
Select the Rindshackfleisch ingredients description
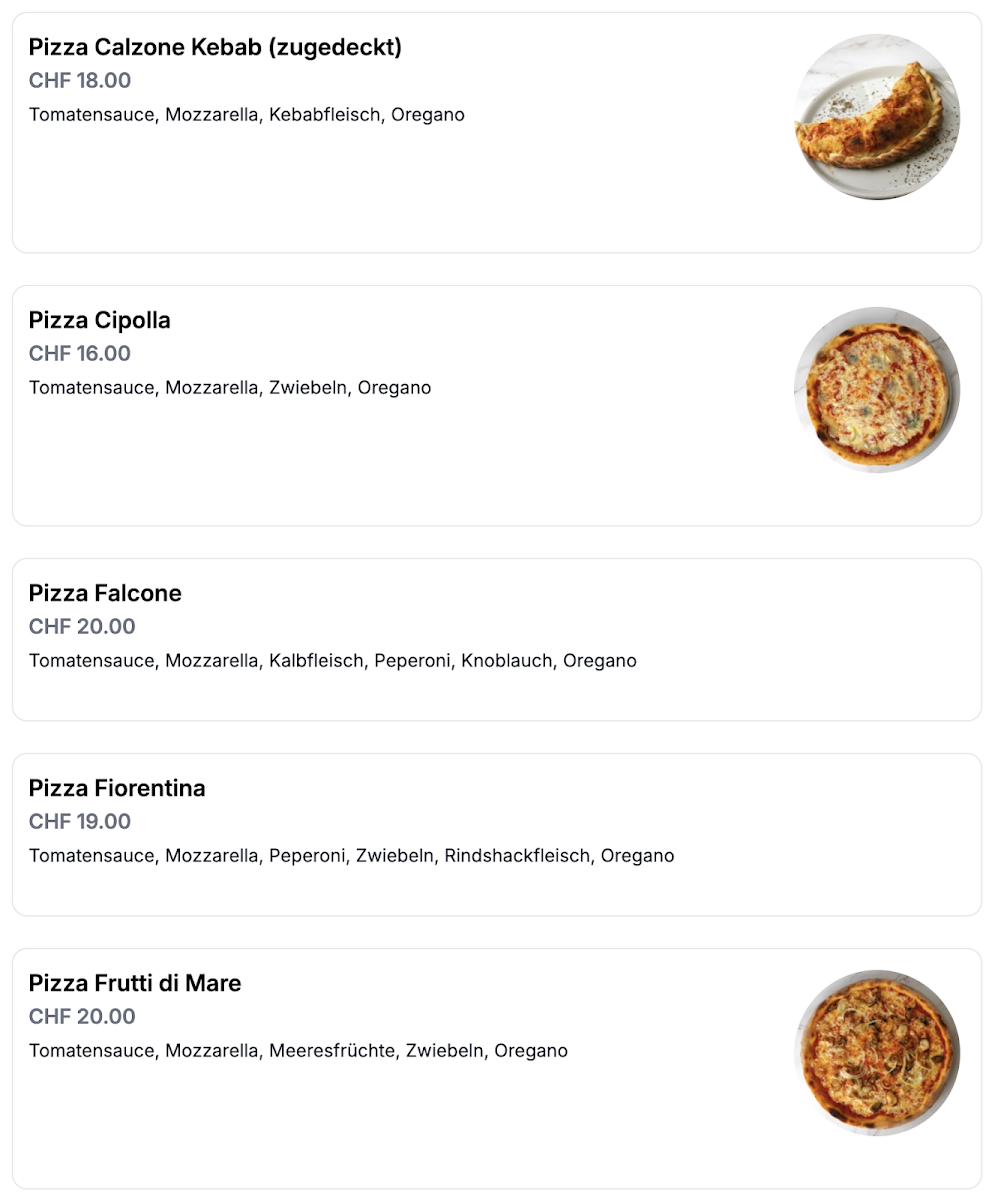352,856
